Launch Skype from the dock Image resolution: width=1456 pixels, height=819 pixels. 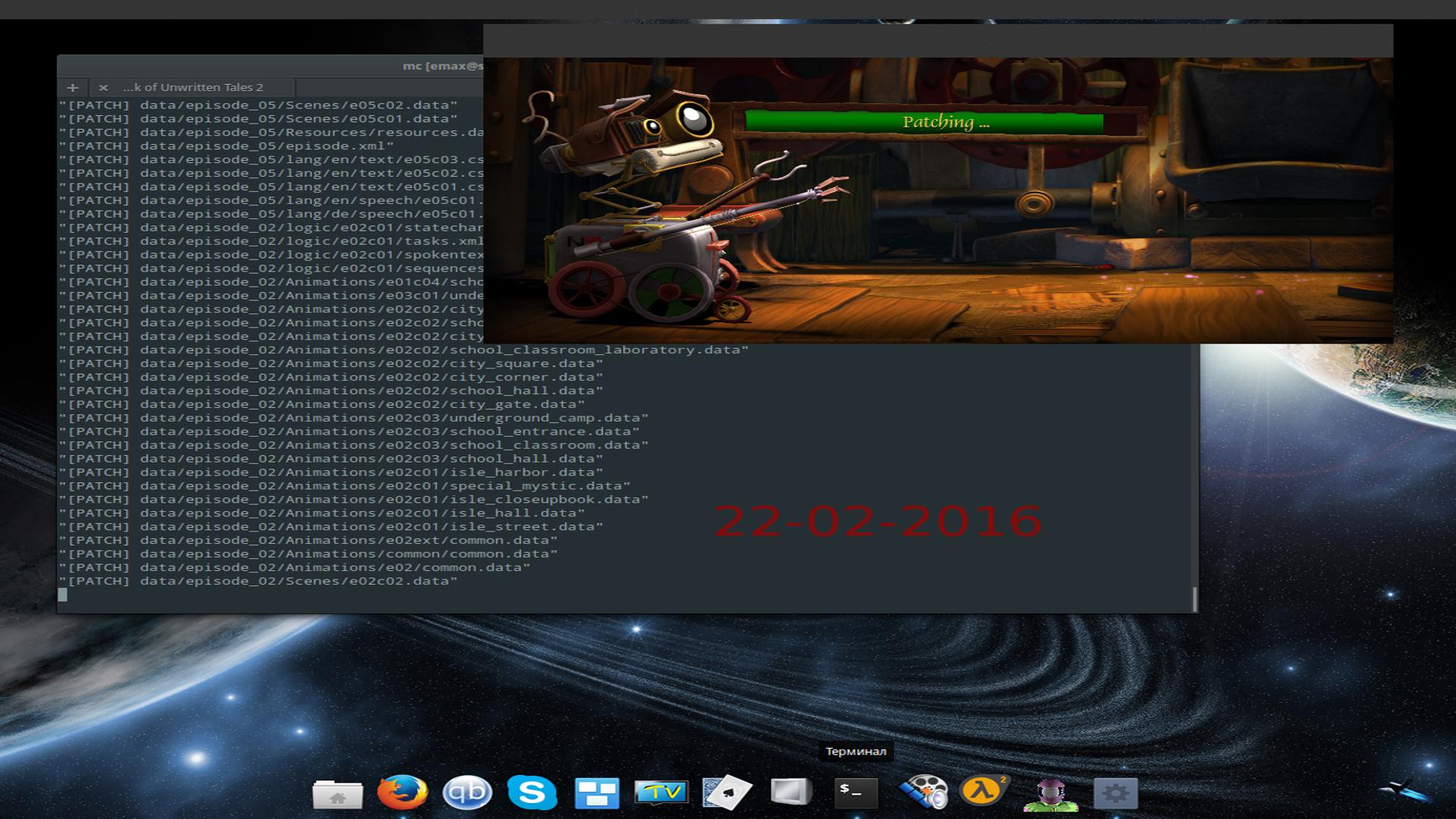532,792
